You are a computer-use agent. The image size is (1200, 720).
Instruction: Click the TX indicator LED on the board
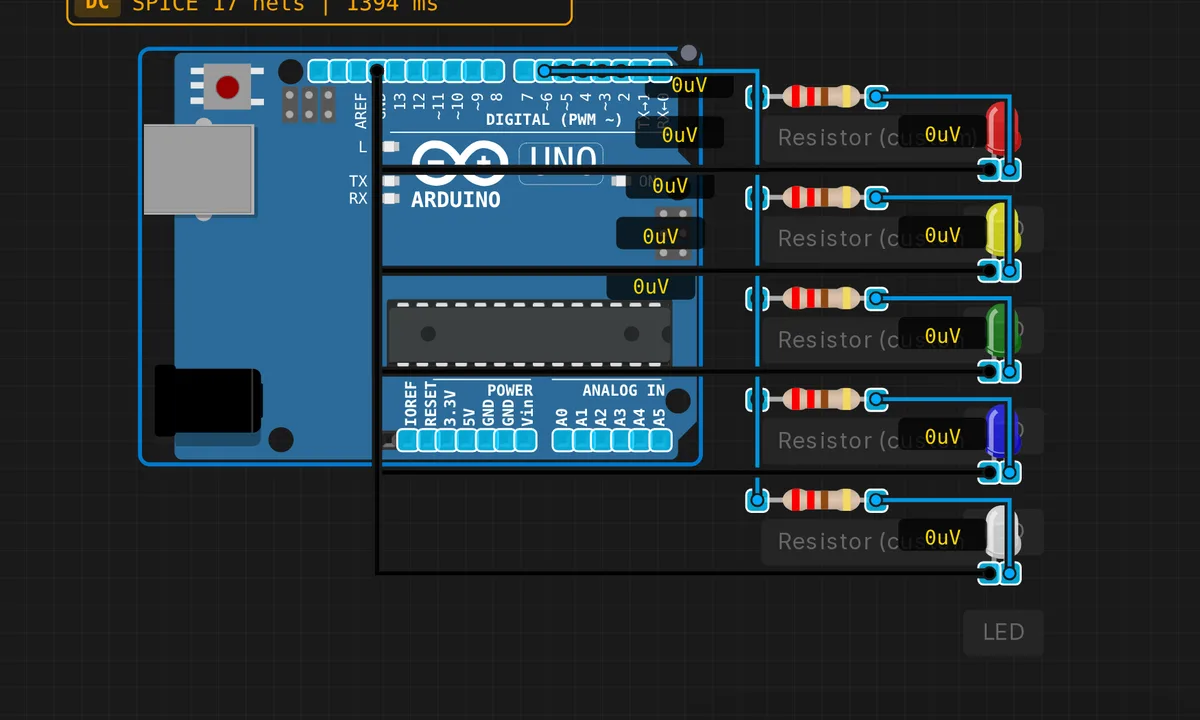point(390,181)
